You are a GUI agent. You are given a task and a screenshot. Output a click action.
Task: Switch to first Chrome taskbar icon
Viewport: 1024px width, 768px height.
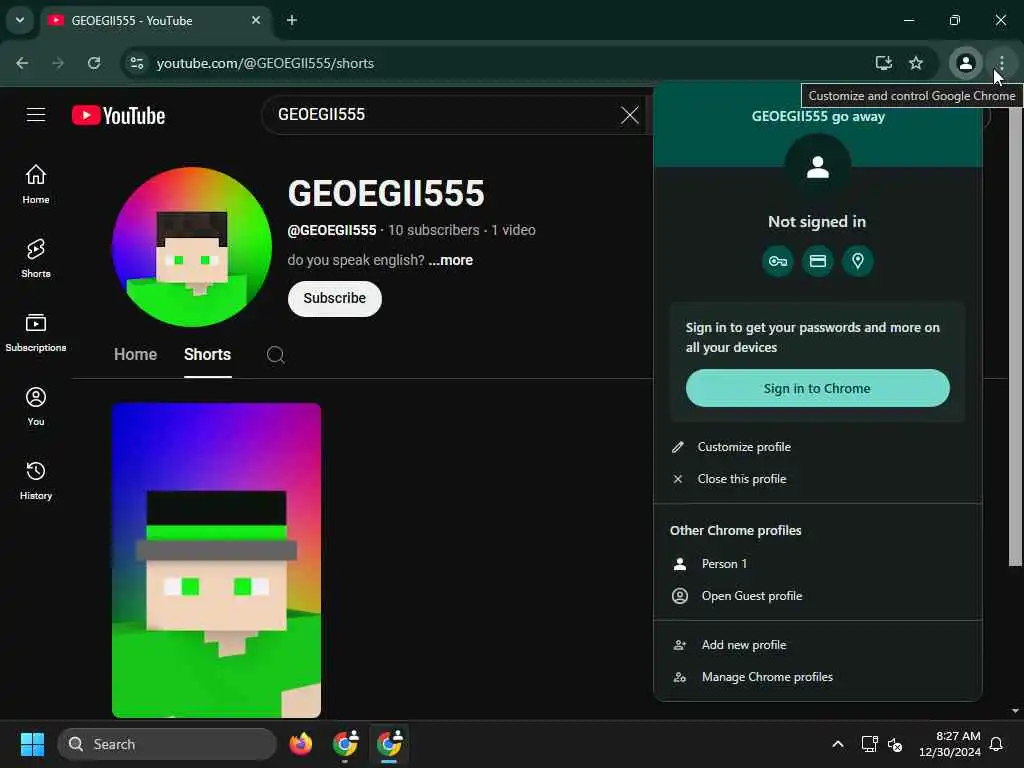coord(345,744)
